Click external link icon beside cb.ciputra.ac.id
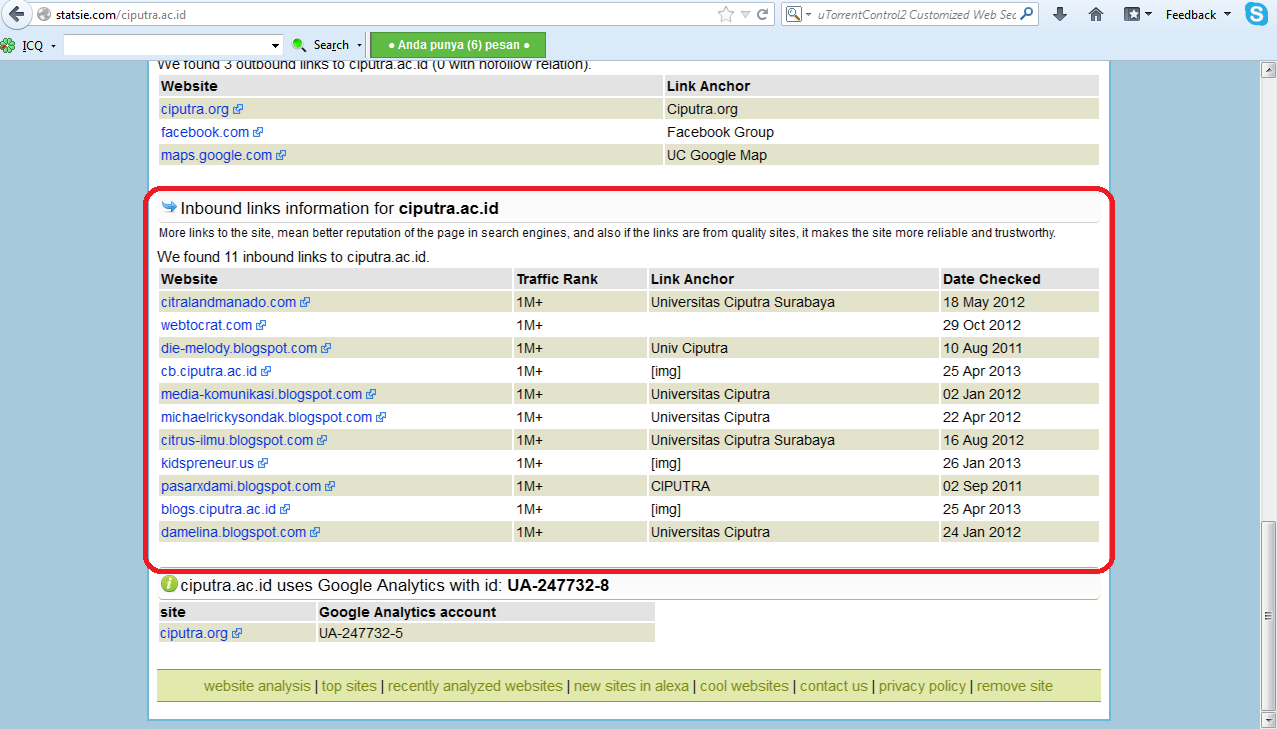 coord(266,371)
